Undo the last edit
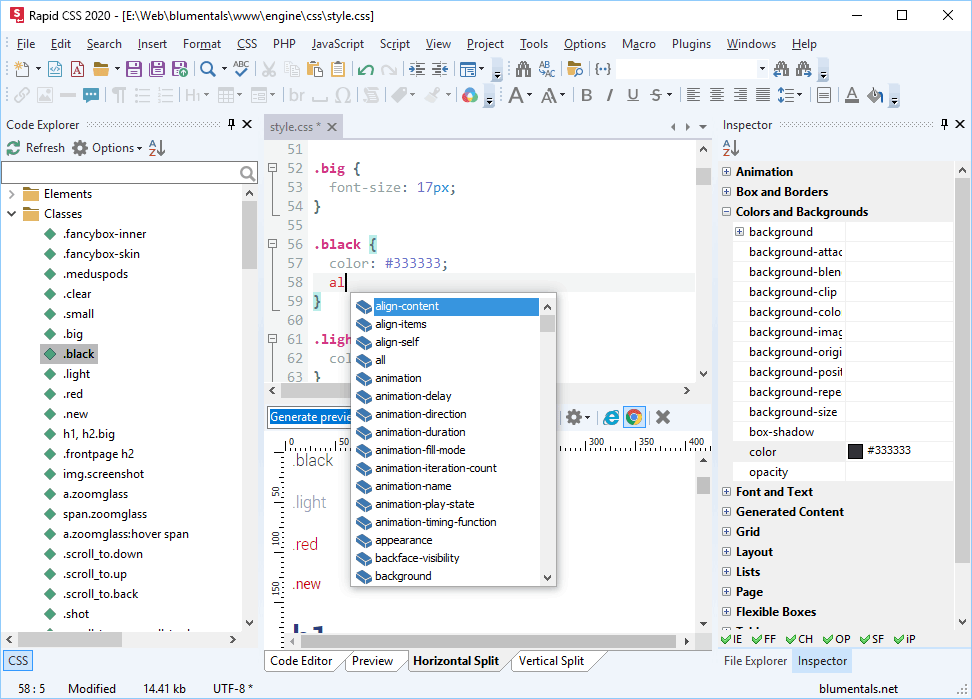Viewport: 972px width, 699px height. coord(366,69)
